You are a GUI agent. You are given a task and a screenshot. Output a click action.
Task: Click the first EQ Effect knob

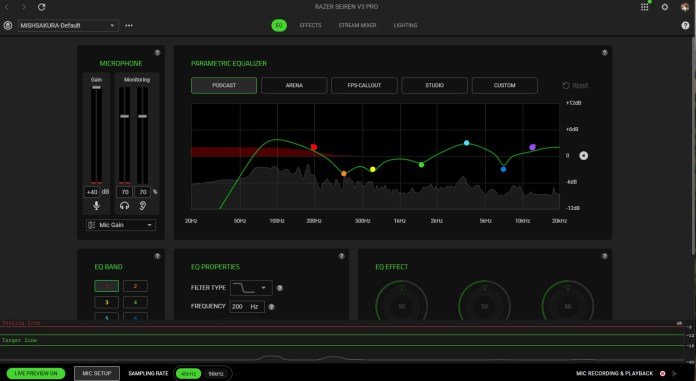tap(402, 306)
